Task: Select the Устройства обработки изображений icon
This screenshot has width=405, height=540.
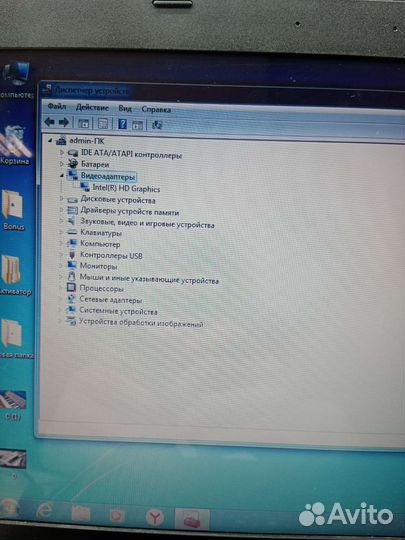Action: [71, 321]
